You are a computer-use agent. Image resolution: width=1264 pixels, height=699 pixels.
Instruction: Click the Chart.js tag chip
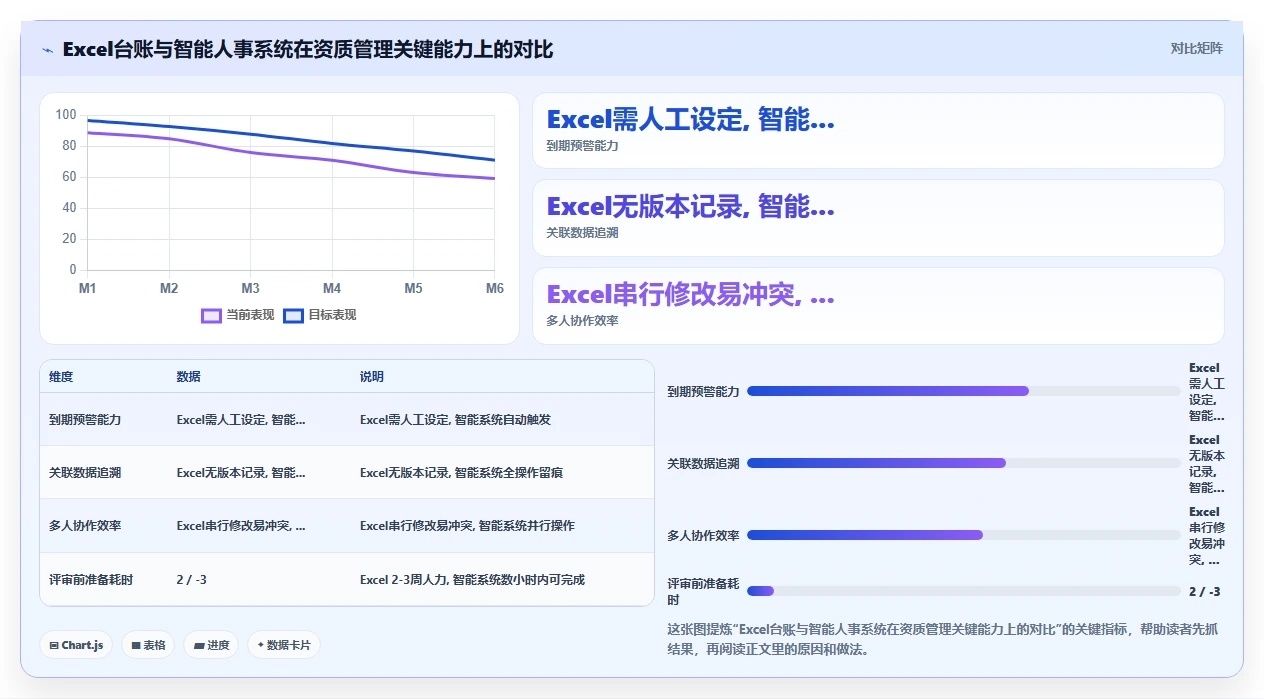tap(77, 645)
